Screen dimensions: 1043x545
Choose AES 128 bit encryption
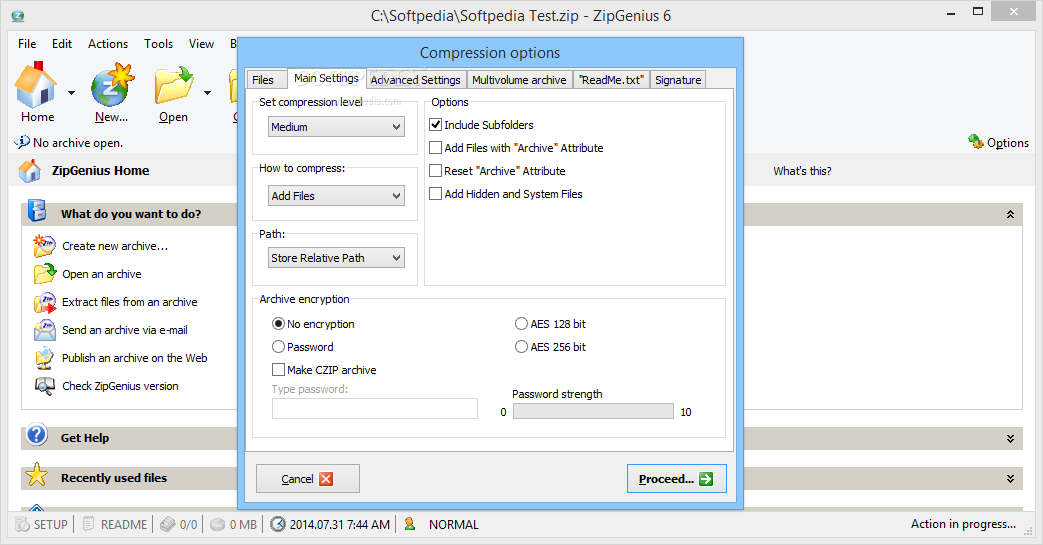(522, 323)
